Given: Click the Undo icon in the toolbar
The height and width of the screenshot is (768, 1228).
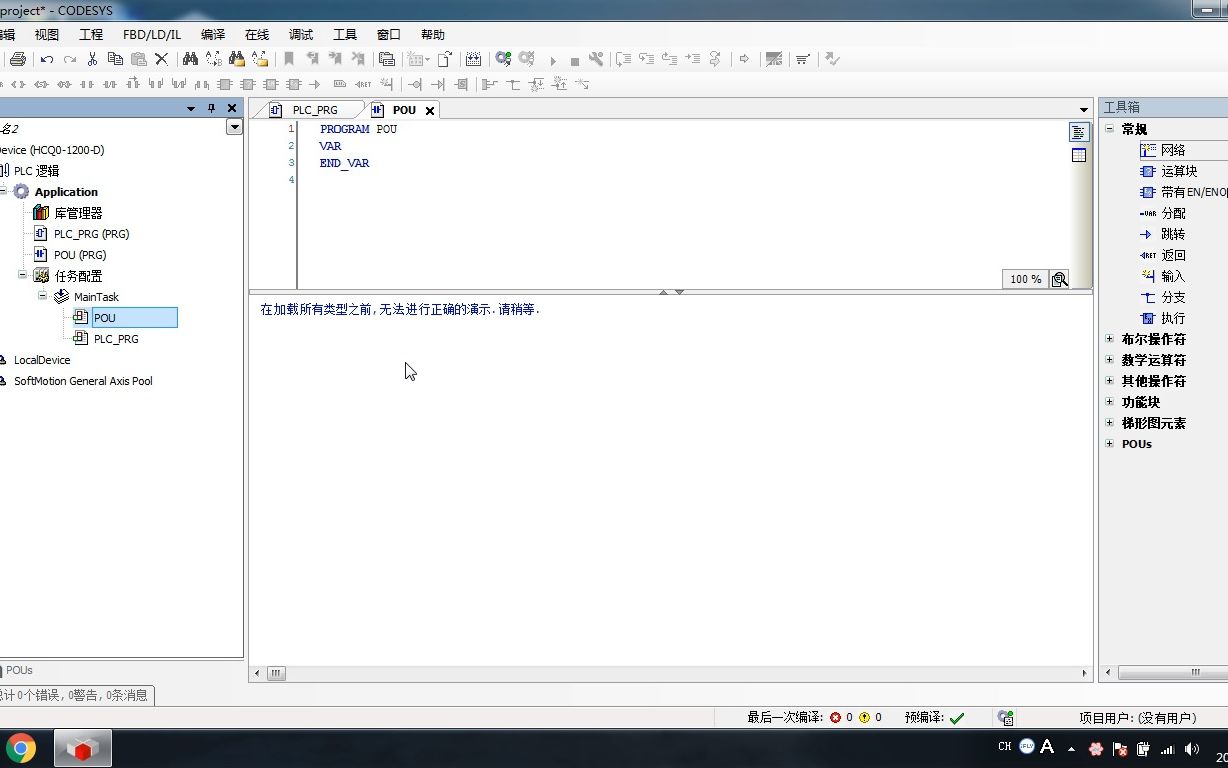Looking at the screenshot, I should 45,58.
